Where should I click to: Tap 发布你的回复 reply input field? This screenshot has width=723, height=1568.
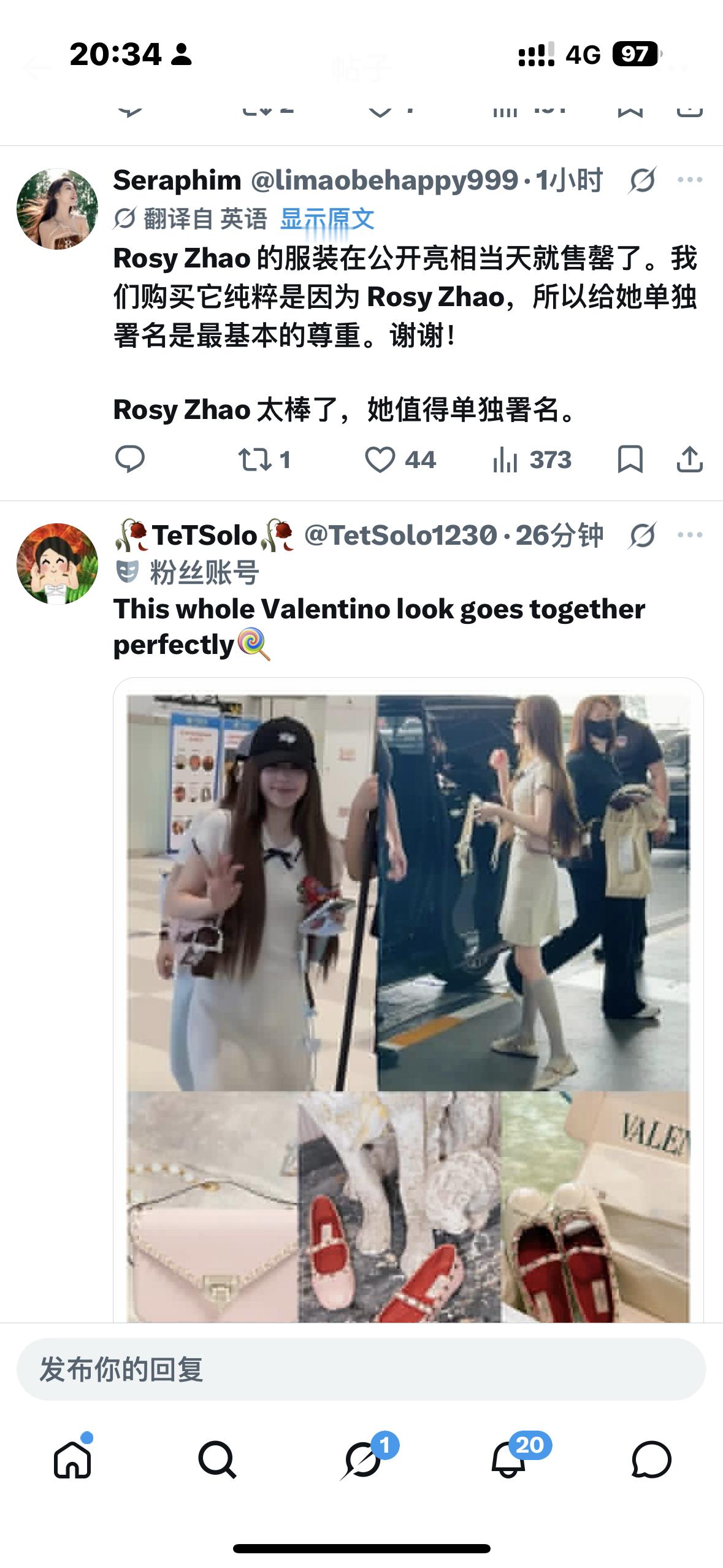pyautogui.click(x=361, y=1369)
